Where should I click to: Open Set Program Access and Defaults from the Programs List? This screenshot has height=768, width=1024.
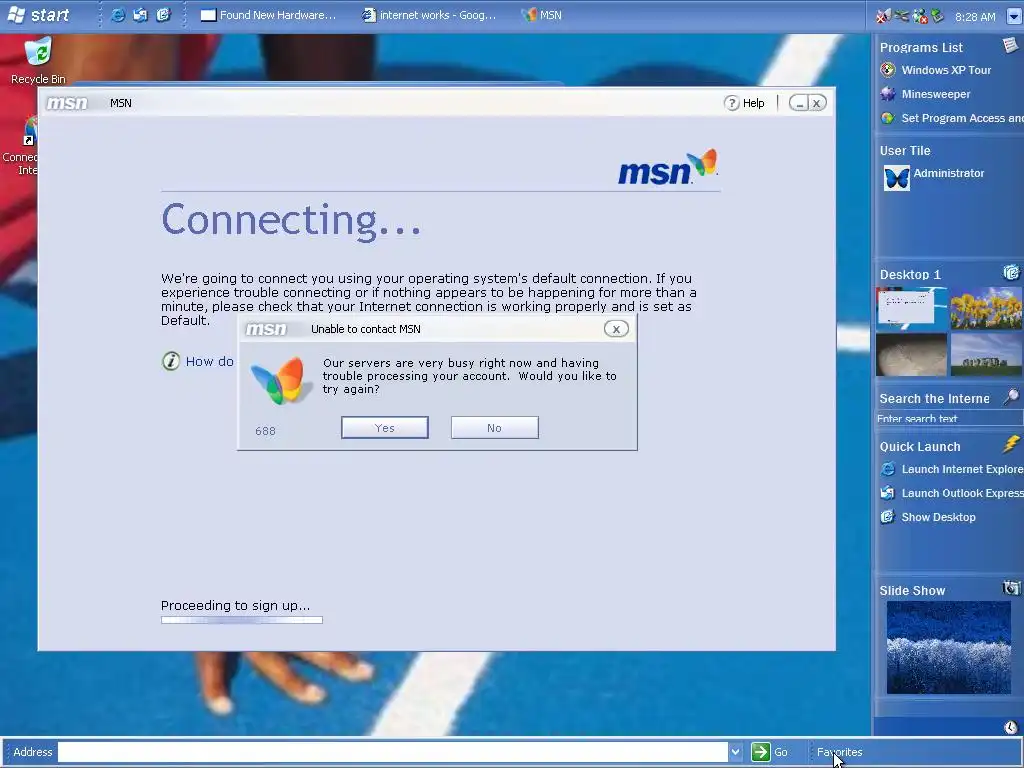coord(962,118)
